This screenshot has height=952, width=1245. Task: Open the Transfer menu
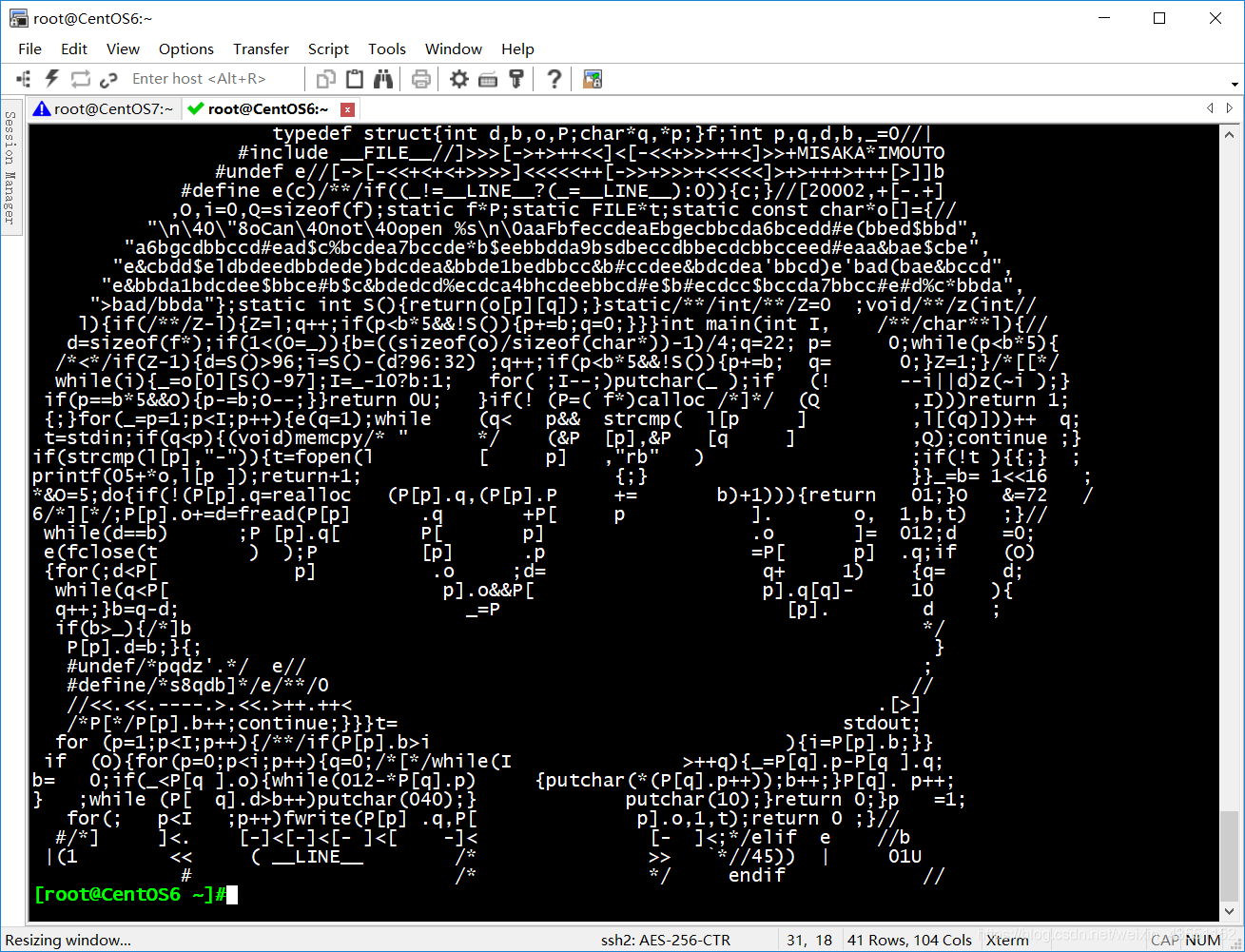261,49
